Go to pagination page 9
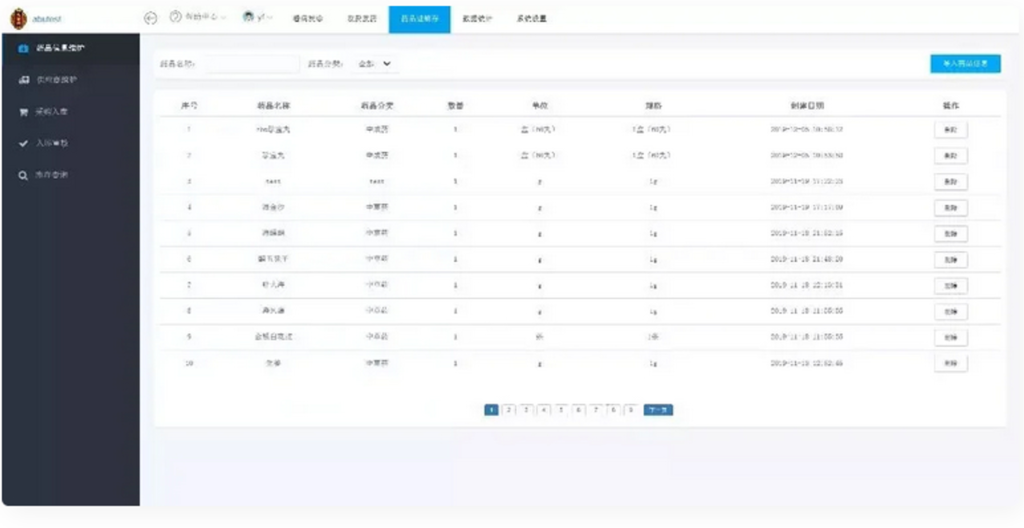The width and height of the screenshot is (1024, 528). tap(631, 410)
